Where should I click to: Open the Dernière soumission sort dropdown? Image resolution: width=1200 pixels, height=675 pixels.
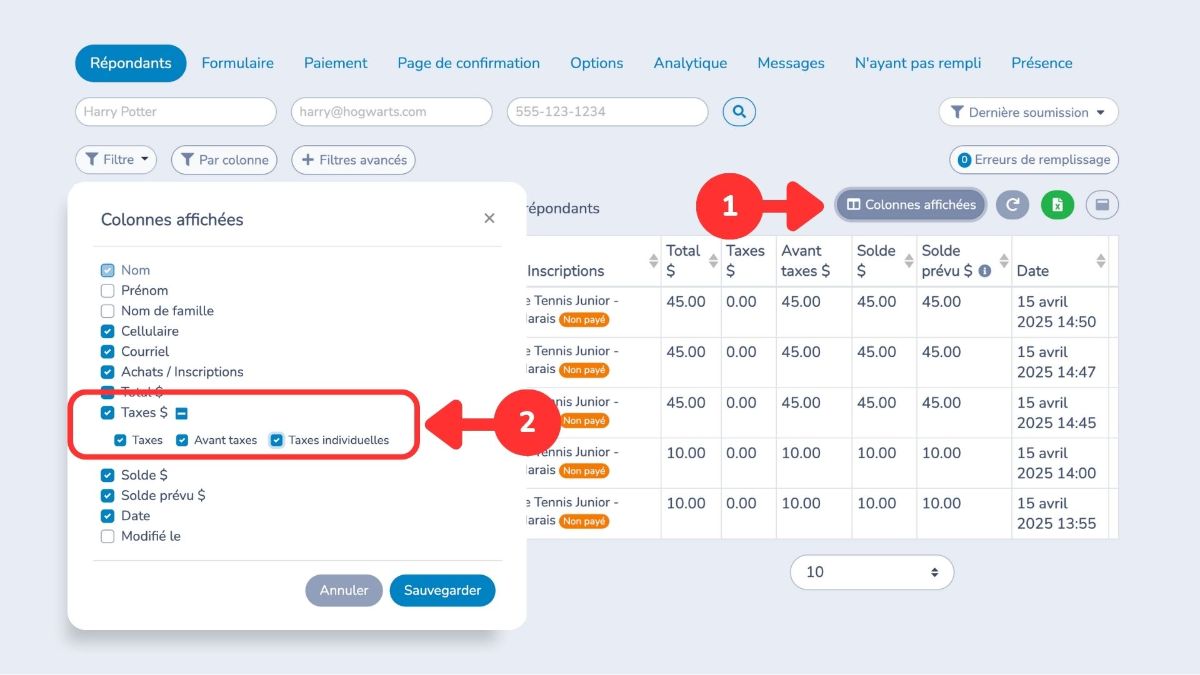(1028, 112)
